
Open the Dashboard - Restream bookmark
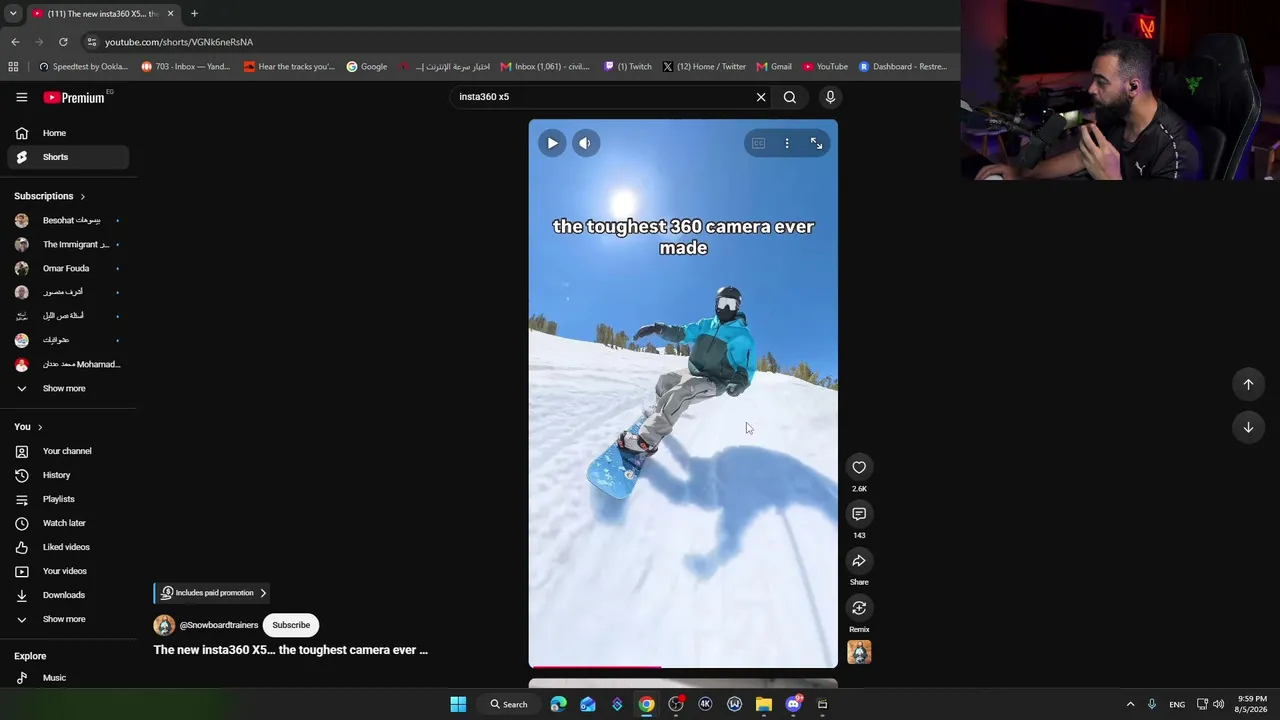point(903,67)
